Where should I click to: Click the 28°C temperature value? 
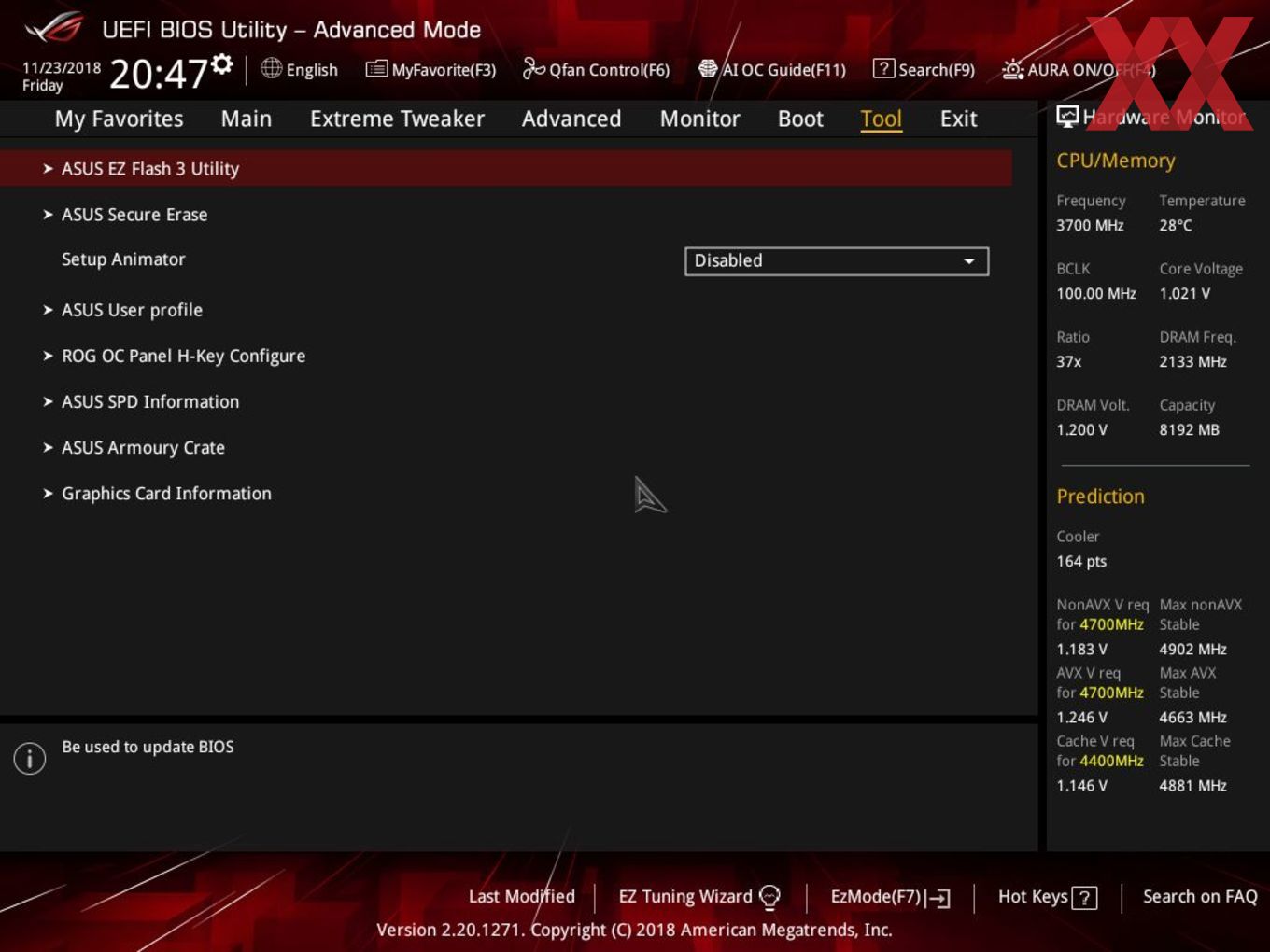(x=1175, y=225)
